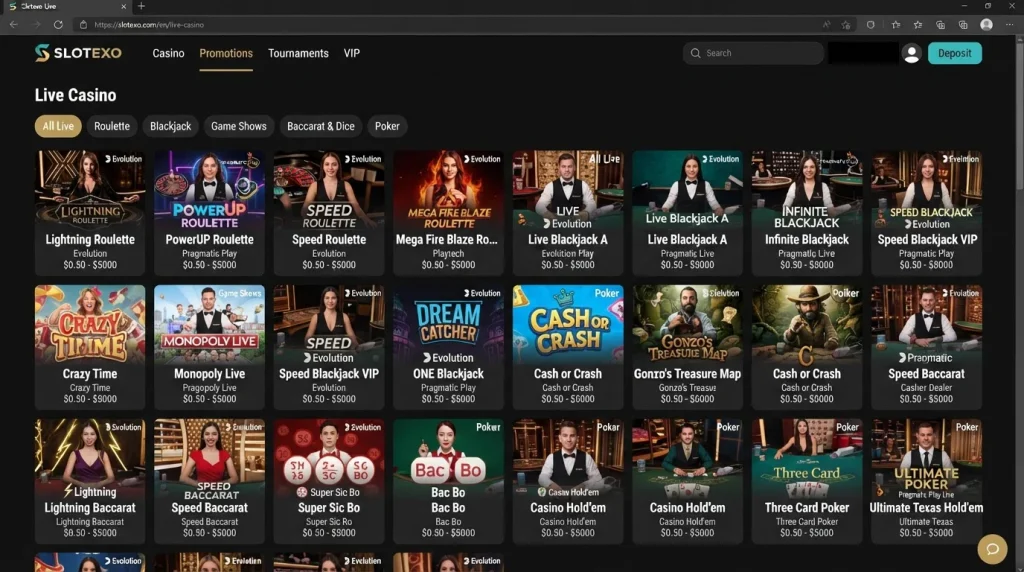Screen dimensions: 1024x572
Task: Open the user account avatar icon
Action: pos(911,54)
